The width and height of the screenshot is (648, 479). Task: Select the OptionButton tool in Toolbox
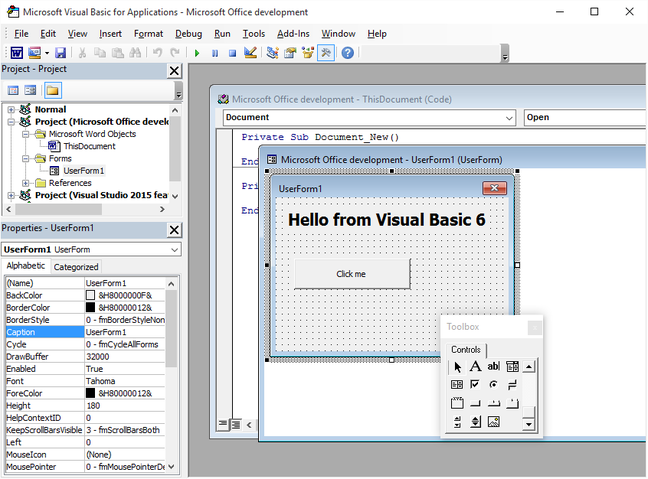pyautogui.click(x=493, y=385)
